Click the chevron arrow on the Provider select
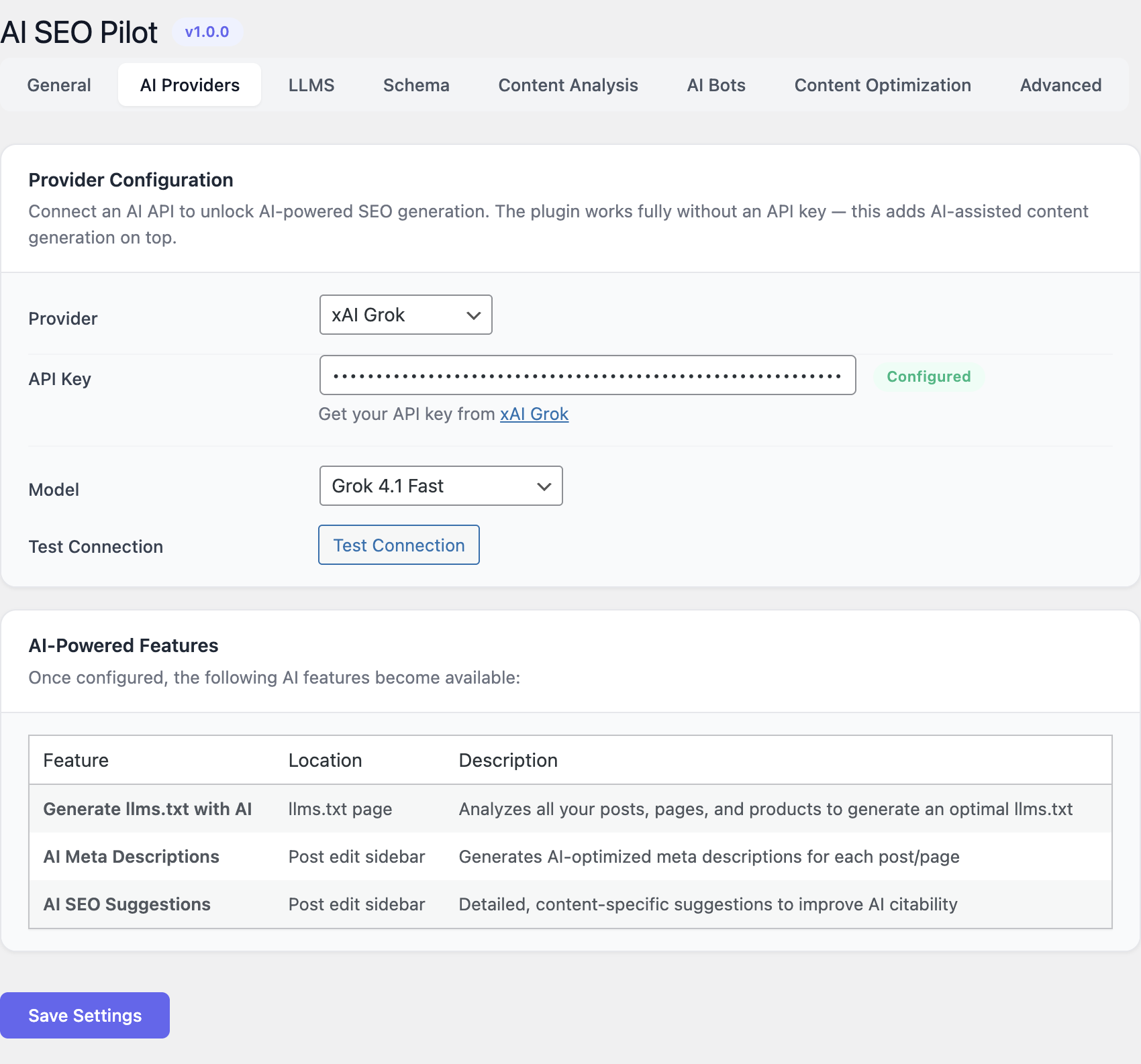 tap(474, 315)
